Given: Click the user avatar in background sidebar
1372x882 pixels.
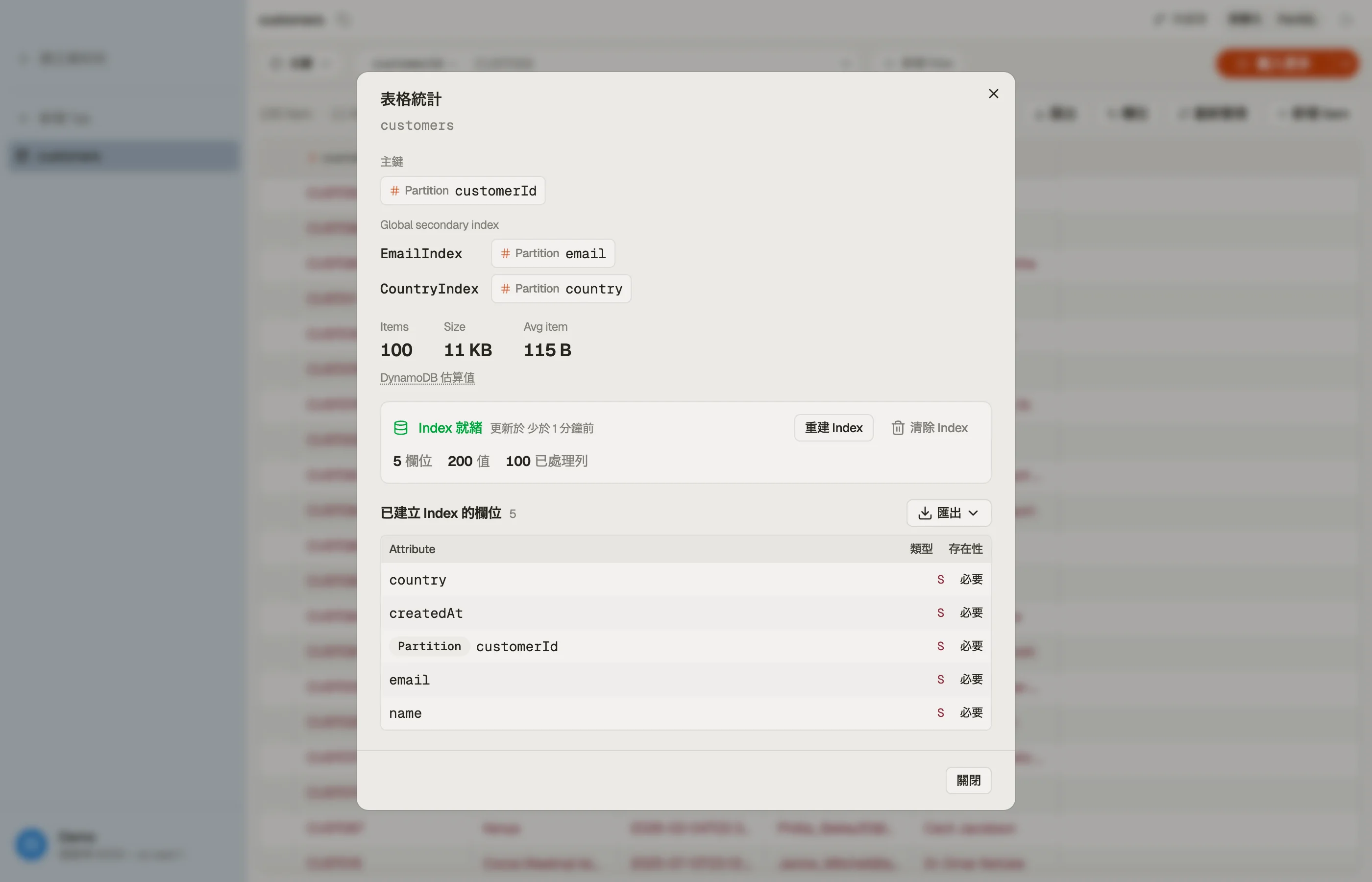Looking at the screenshot, I should point(31,844).
